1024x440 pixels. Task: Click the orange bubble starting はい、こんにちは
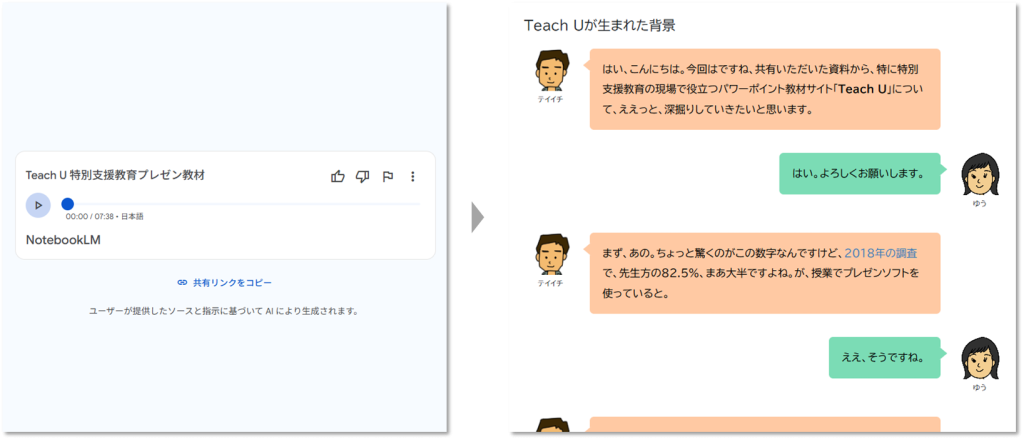click(765, 89)
